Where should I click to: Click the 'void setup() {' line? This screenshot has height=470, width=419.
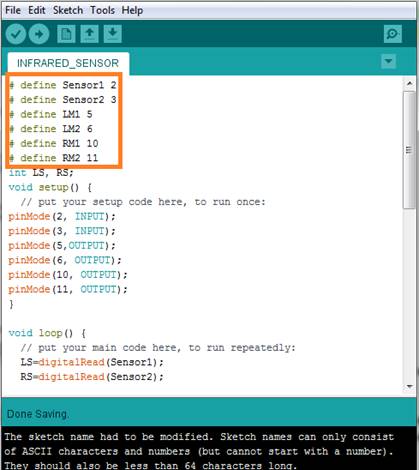tap(50, 187)
